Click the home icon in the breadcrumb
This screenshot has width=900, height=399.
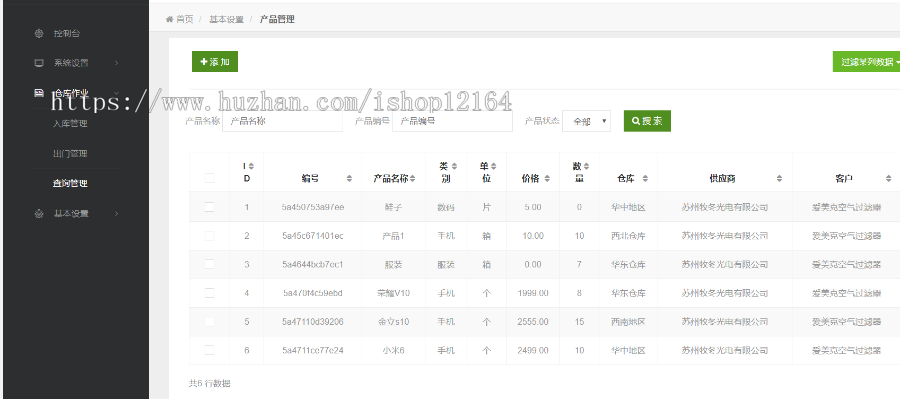coord(169,19)
